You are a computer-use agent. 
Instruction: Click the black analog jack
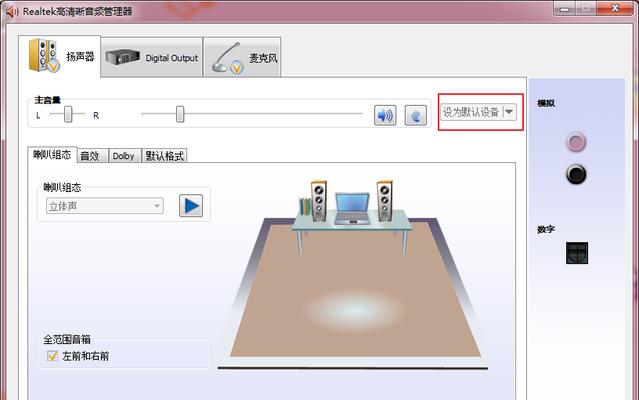pos(576,174)
